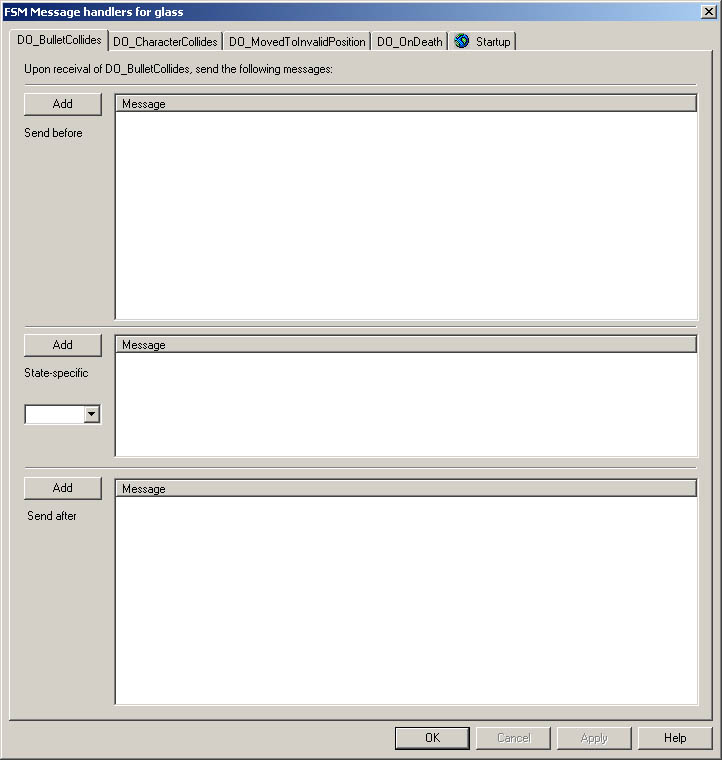Open Help for message handlers
Screen dimensions: 722x760
(675, 738)
